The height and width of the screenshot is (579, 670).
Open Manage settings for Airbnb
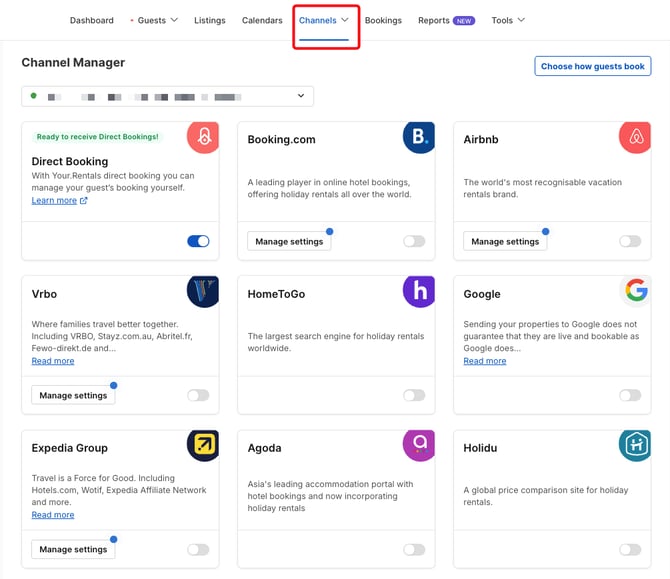505,241
